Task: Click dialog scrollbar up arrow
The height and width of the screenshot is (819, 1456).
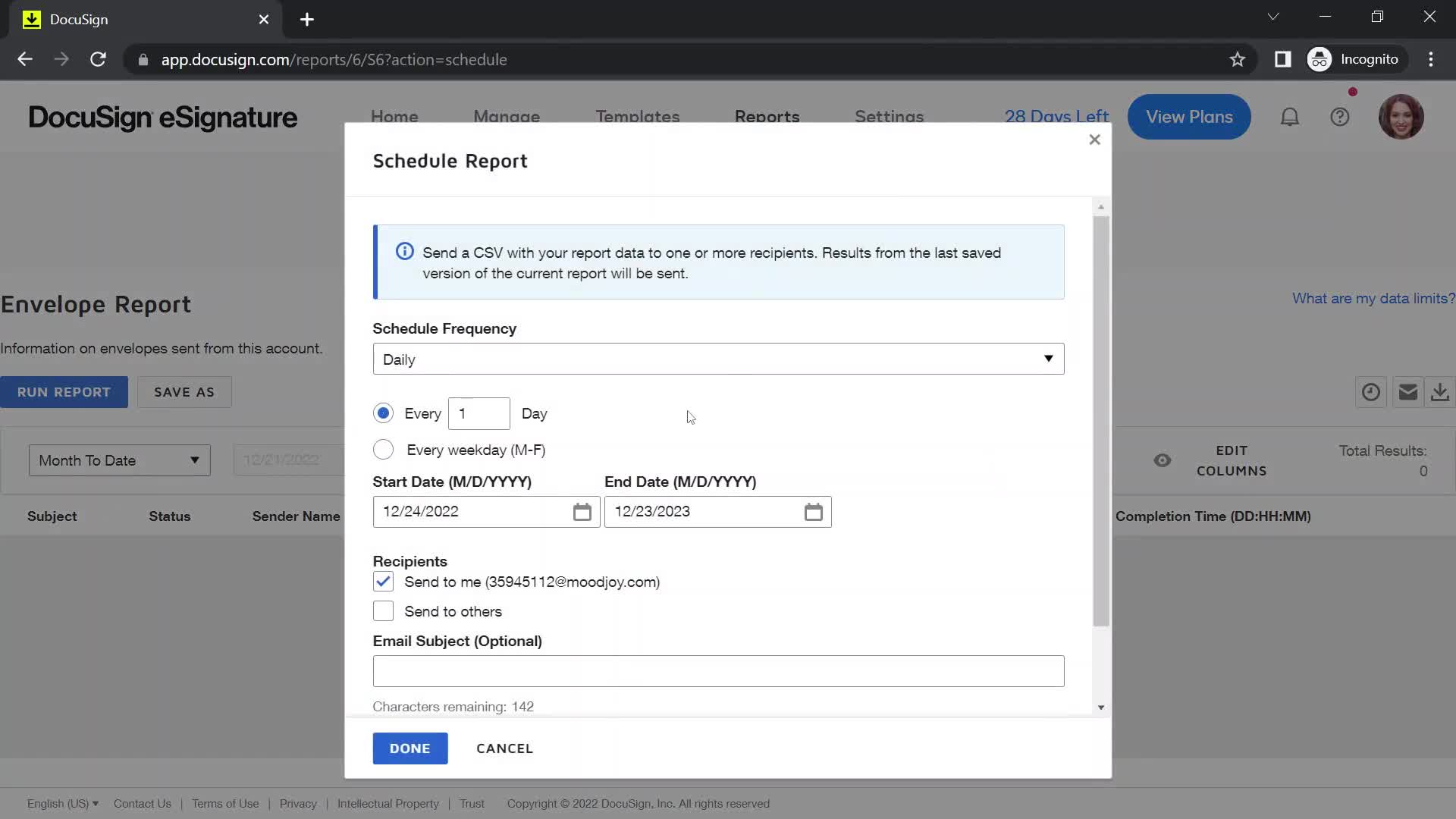Action: click(1101, 207)
